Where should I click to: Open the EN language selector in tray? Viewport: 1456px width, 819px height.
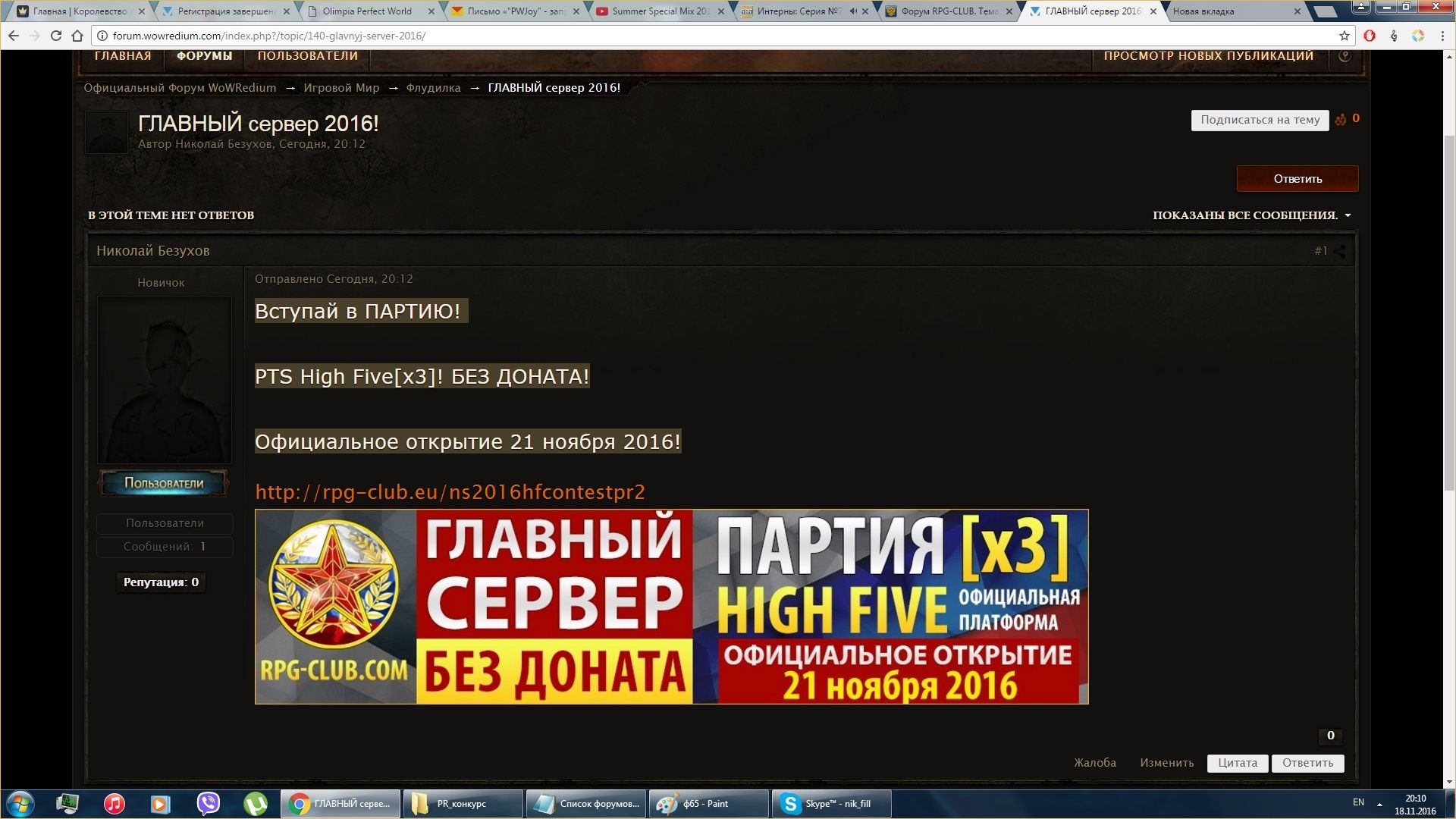point(1358,802)
